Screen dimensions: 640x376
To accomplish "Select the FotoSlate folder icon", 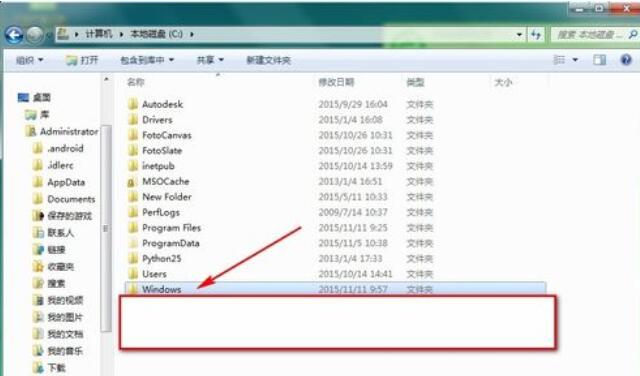I will point(133,151).
